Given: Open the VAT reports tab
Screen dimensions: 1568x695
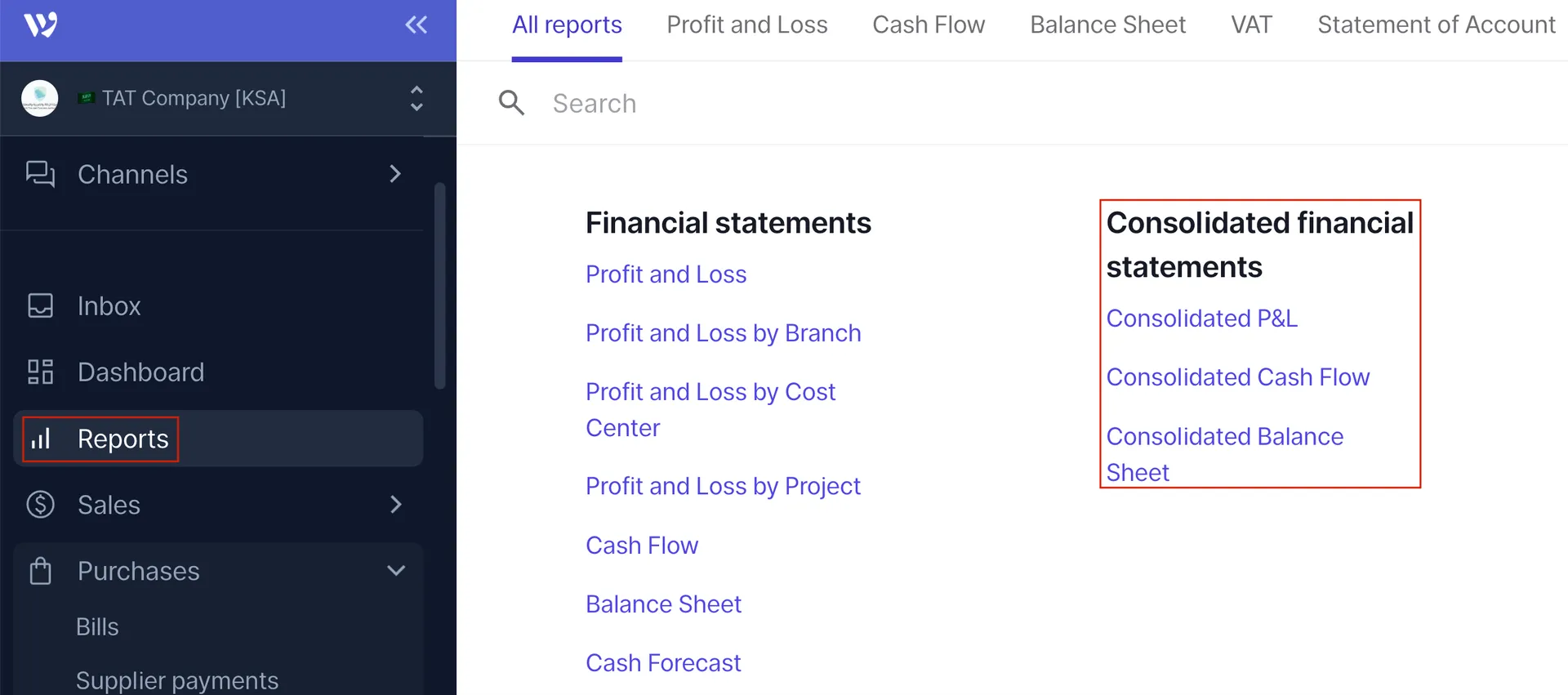Looking at the screenshot, I should click(1251, 25).
